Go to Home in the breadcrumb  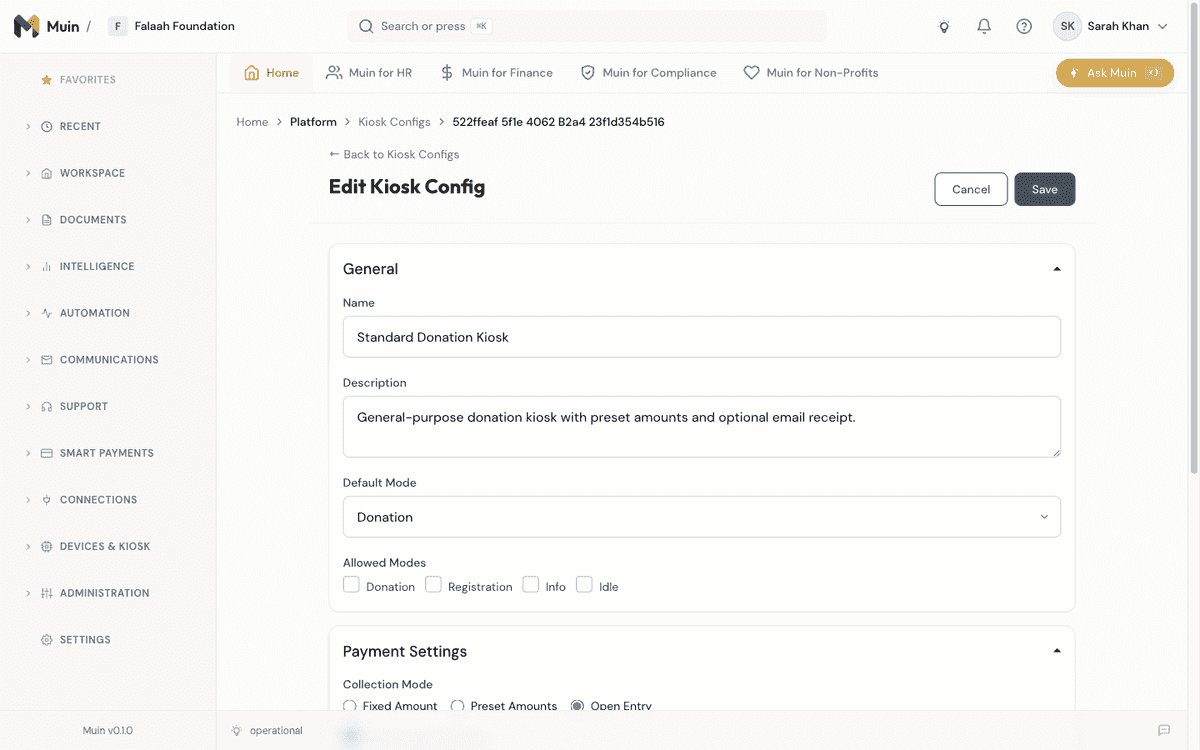pos(252,122)
